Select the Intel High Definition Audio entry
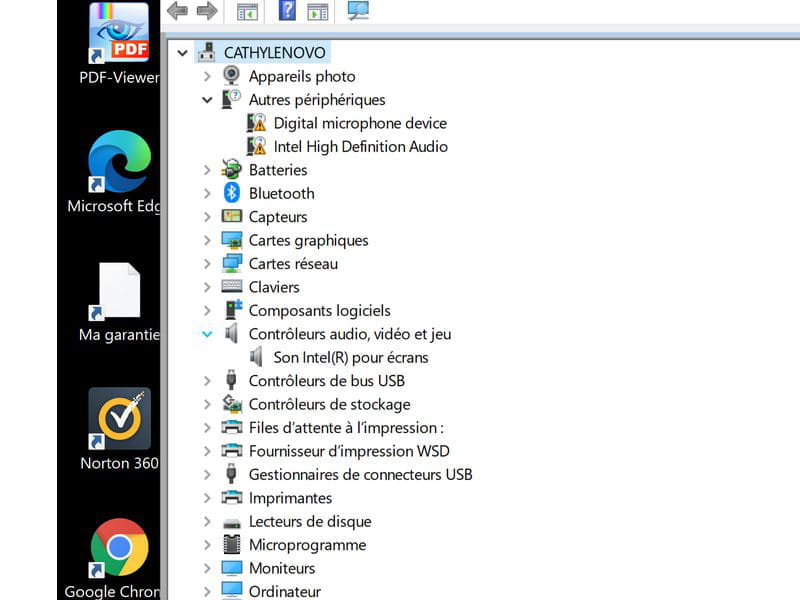The height and width of the screenshot is (600, 800). [361, 147]
